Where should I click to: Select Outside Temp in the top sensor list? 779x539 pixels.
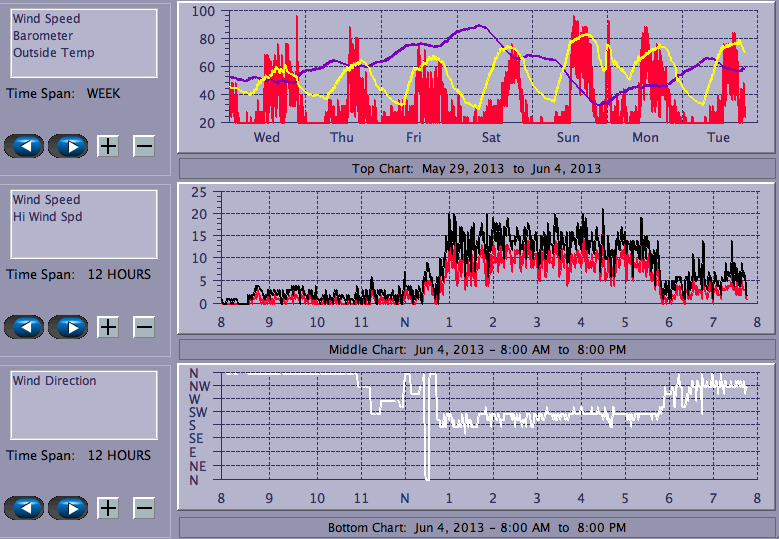pos(54,53)
